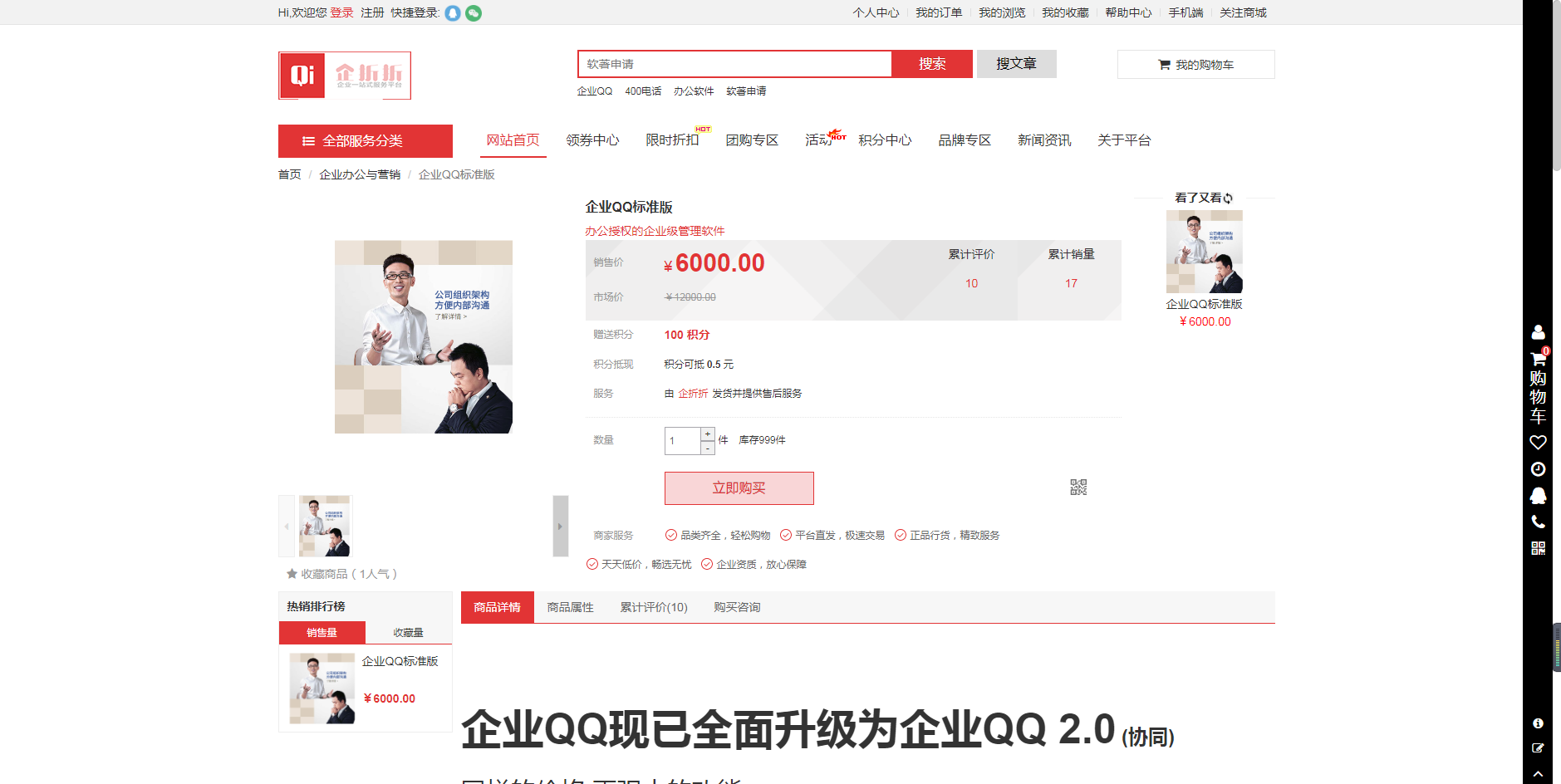The image size is (1561, 784).
Task: Click the QQ quick login icon
Action: pos(453,12)
